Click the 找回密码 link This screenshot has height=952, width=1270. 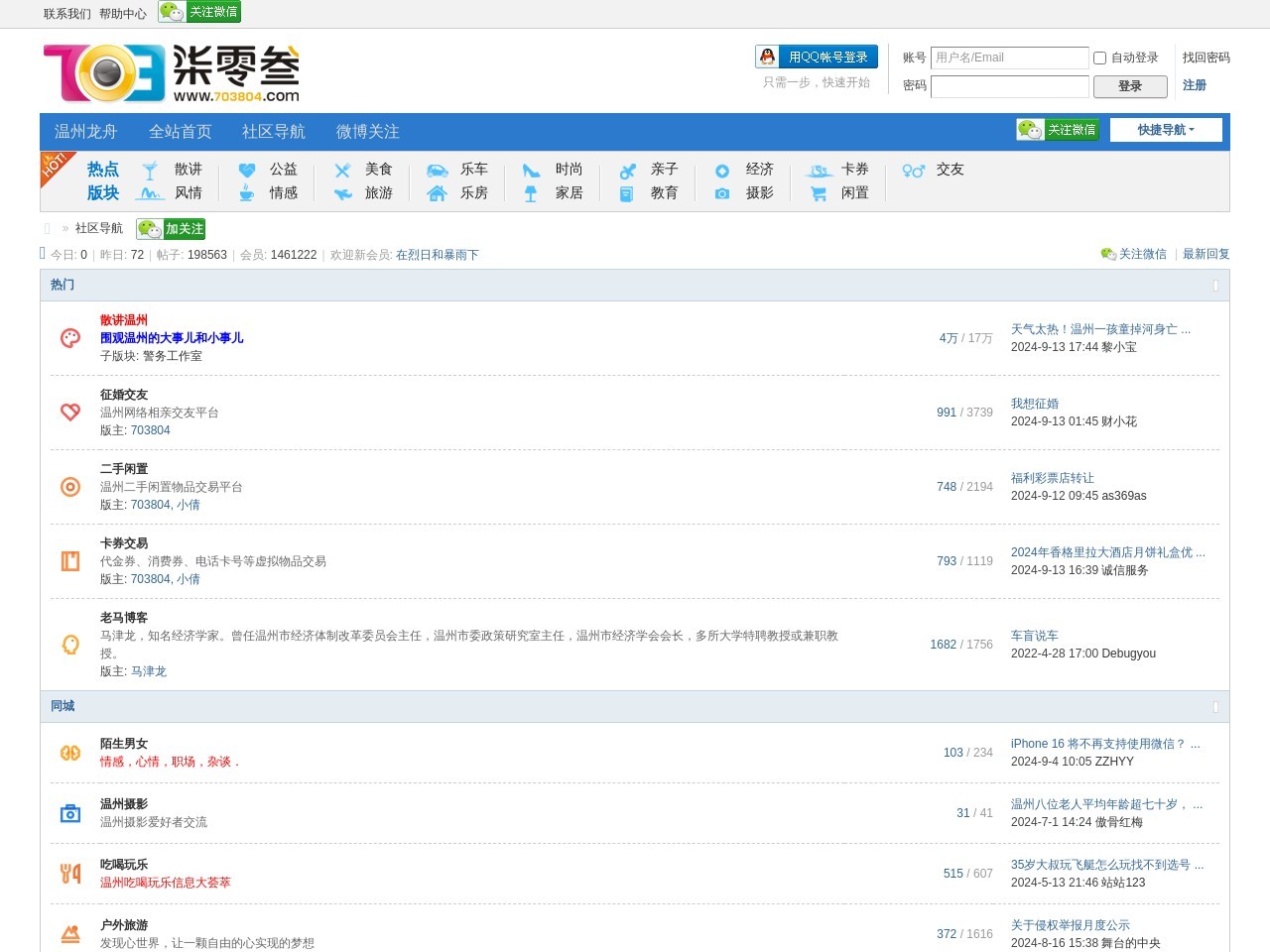1206,58
